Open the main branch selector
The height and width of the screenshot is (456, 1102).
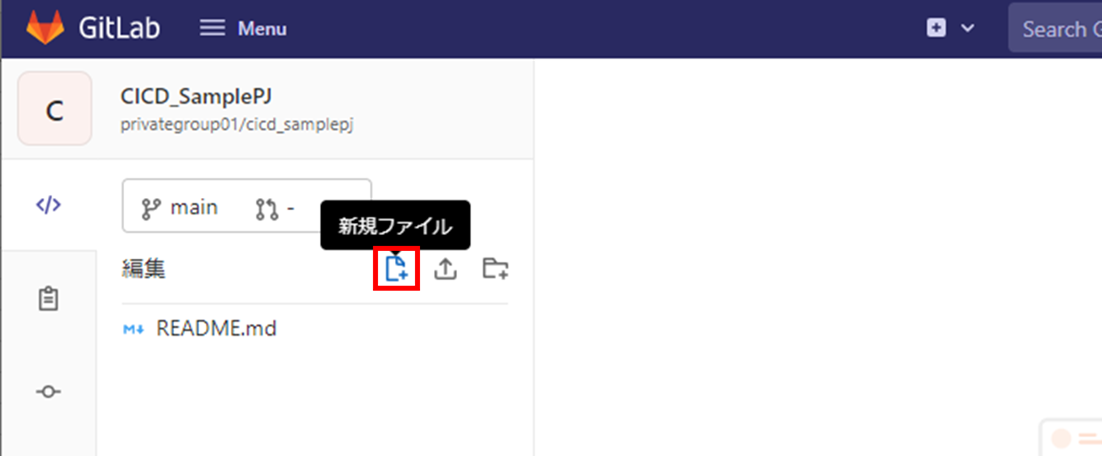tap(180, 208)
